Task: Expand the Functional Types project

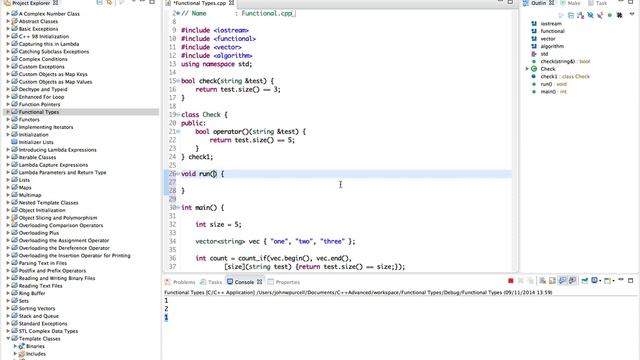Action: click(8, 112)
